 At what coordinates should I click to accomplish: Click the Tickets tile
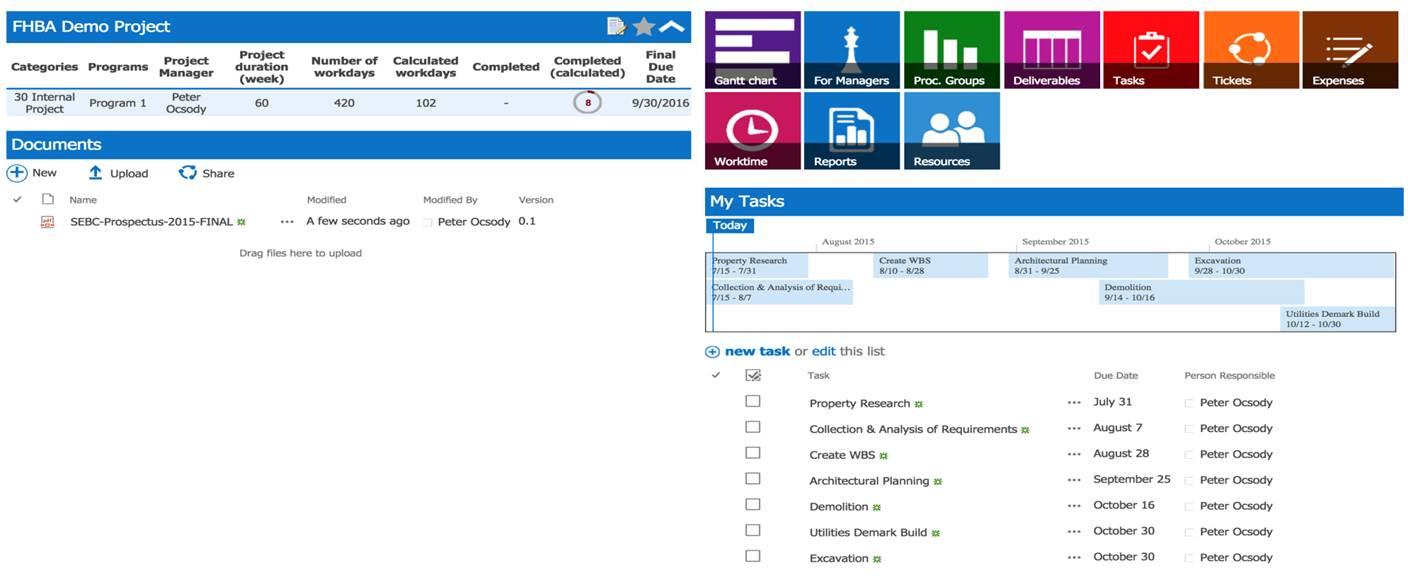(x=1251, y=48)
